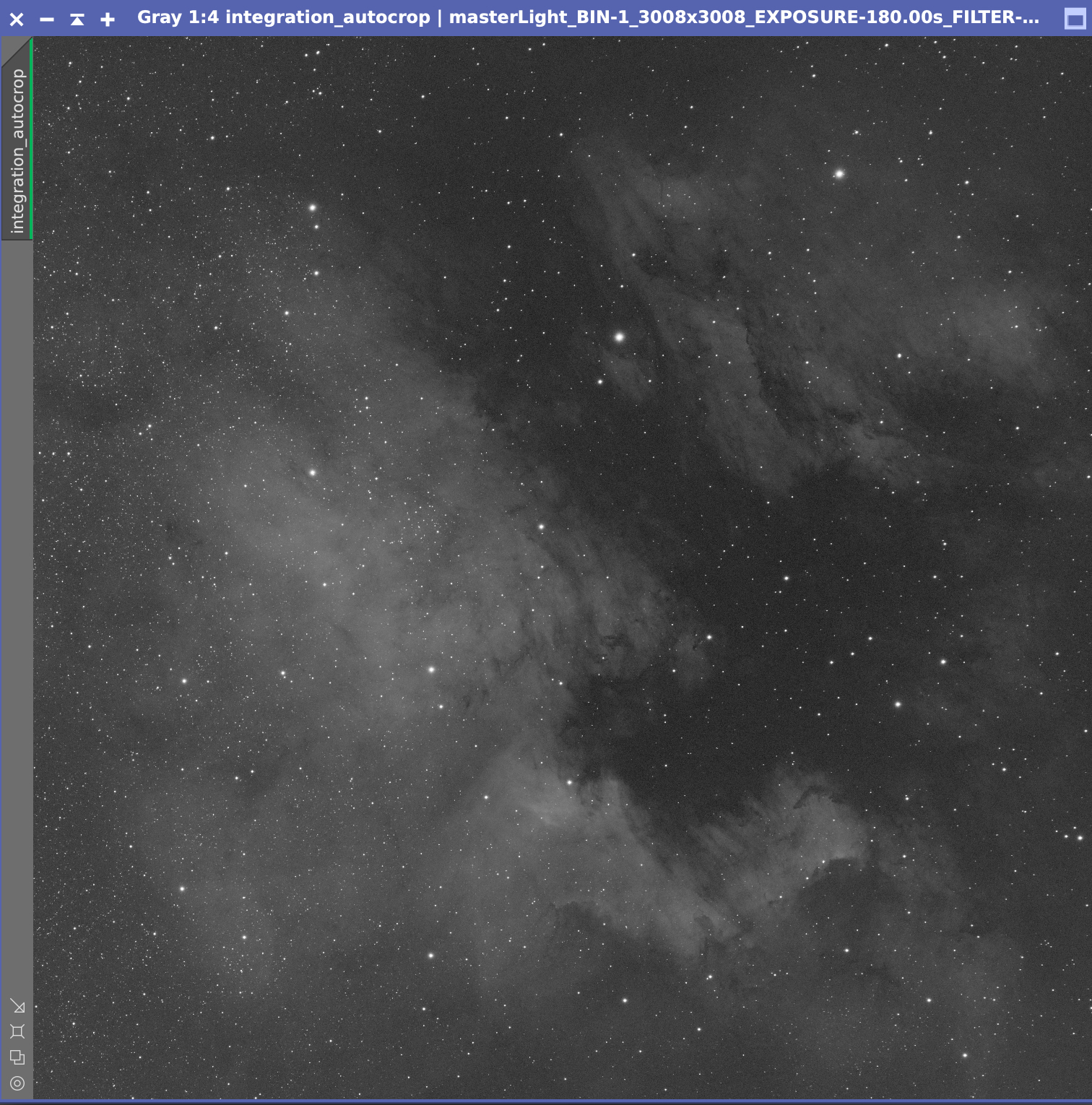This screenshot has height=1105, width=1092.
Task: Select the fit-view frame icon in left sidebar
Action: [x=17, y=1031]
